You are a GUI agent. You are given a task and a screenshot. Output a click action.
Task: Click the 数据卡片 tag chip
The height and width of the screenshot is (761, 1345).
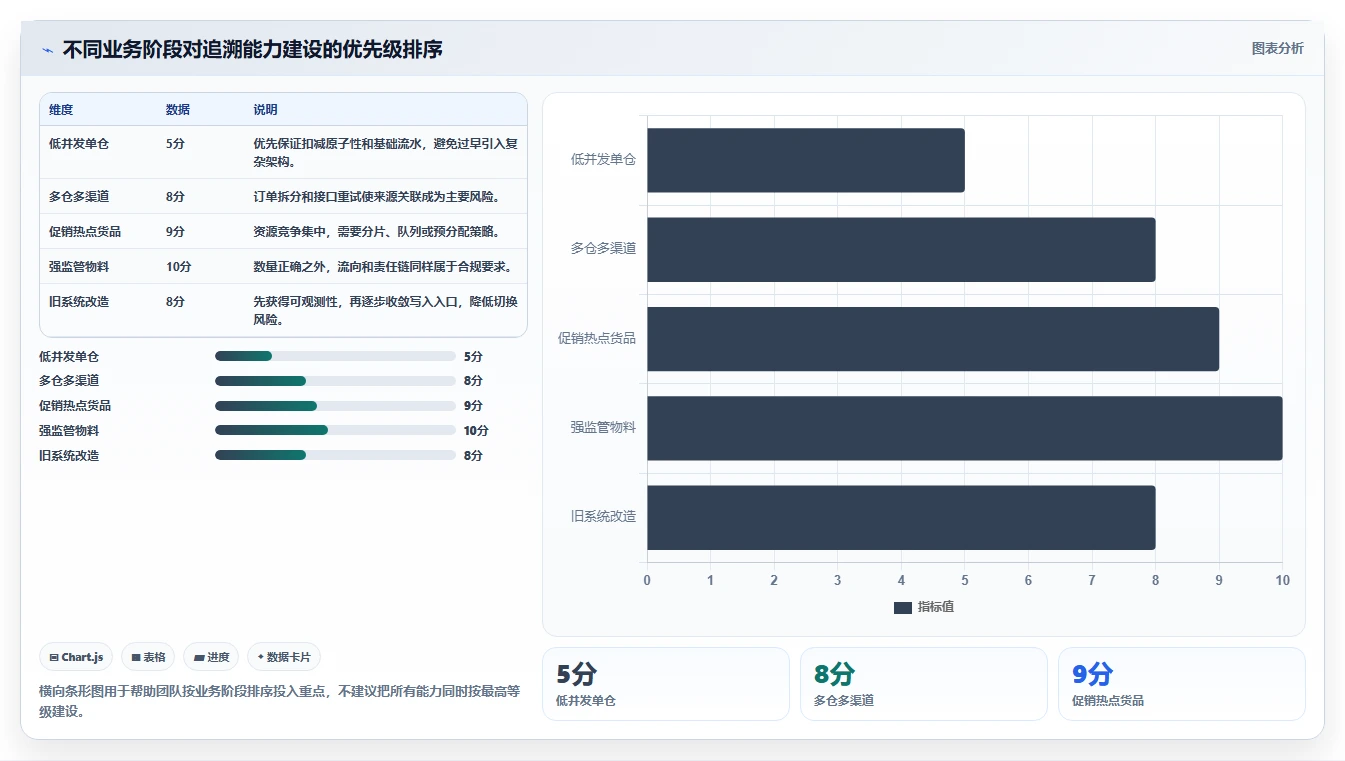click(x=284, y=657)
